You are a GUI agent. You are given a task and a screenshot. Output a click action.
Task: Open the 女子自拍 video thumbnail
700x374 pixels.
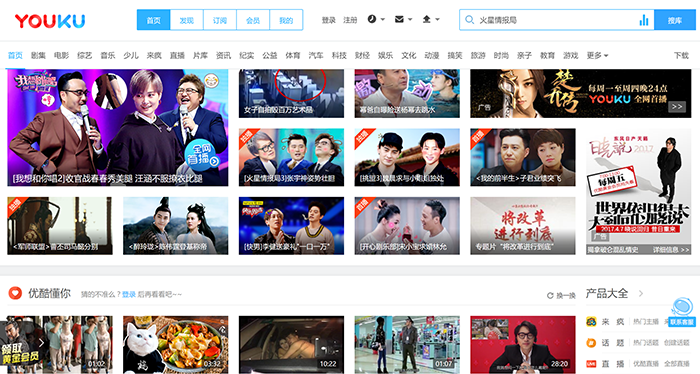click(292, 93)
